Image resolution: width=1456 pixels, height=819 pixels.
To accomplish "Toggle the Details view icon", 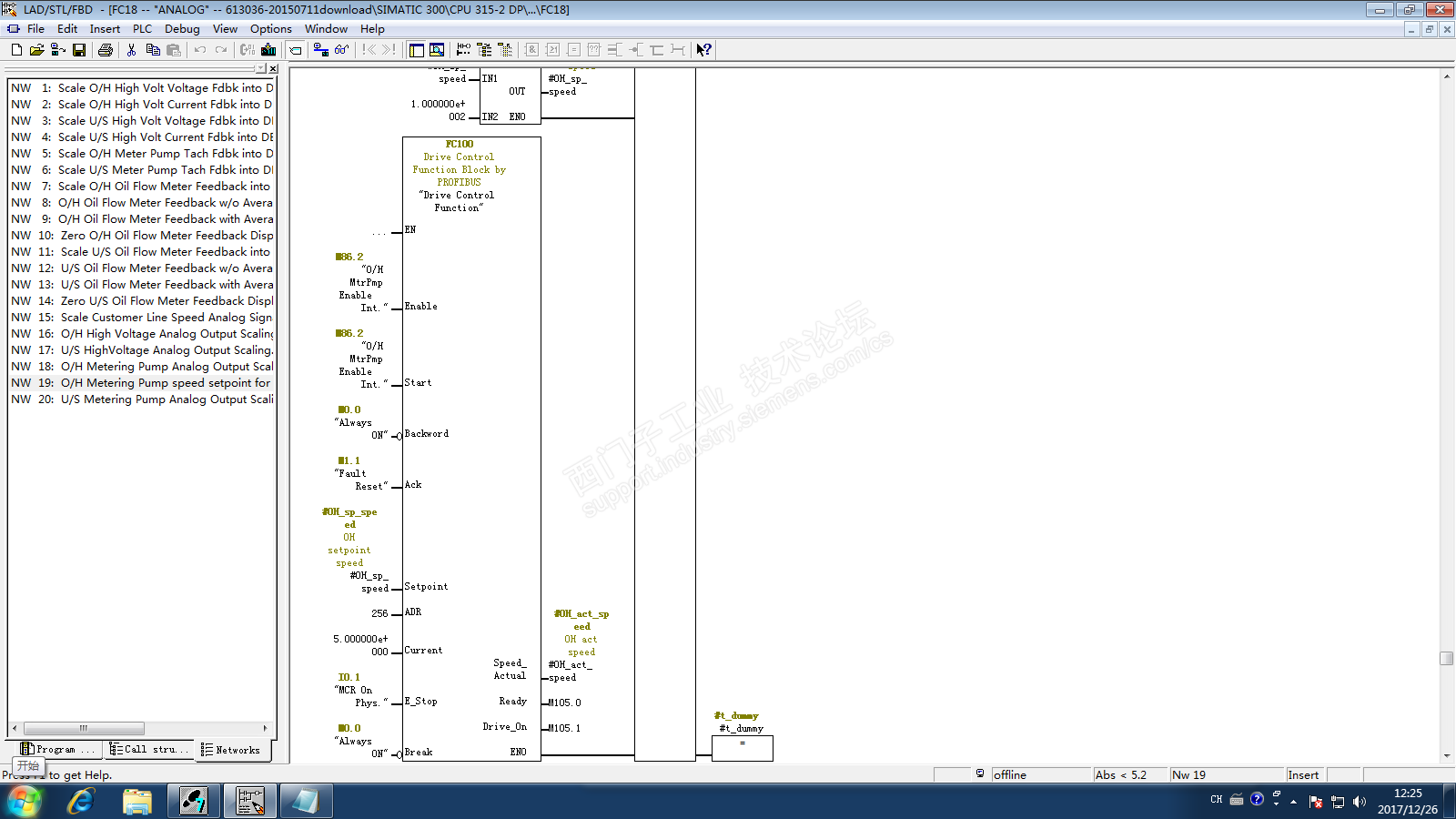I will click(x=438, y=50).
